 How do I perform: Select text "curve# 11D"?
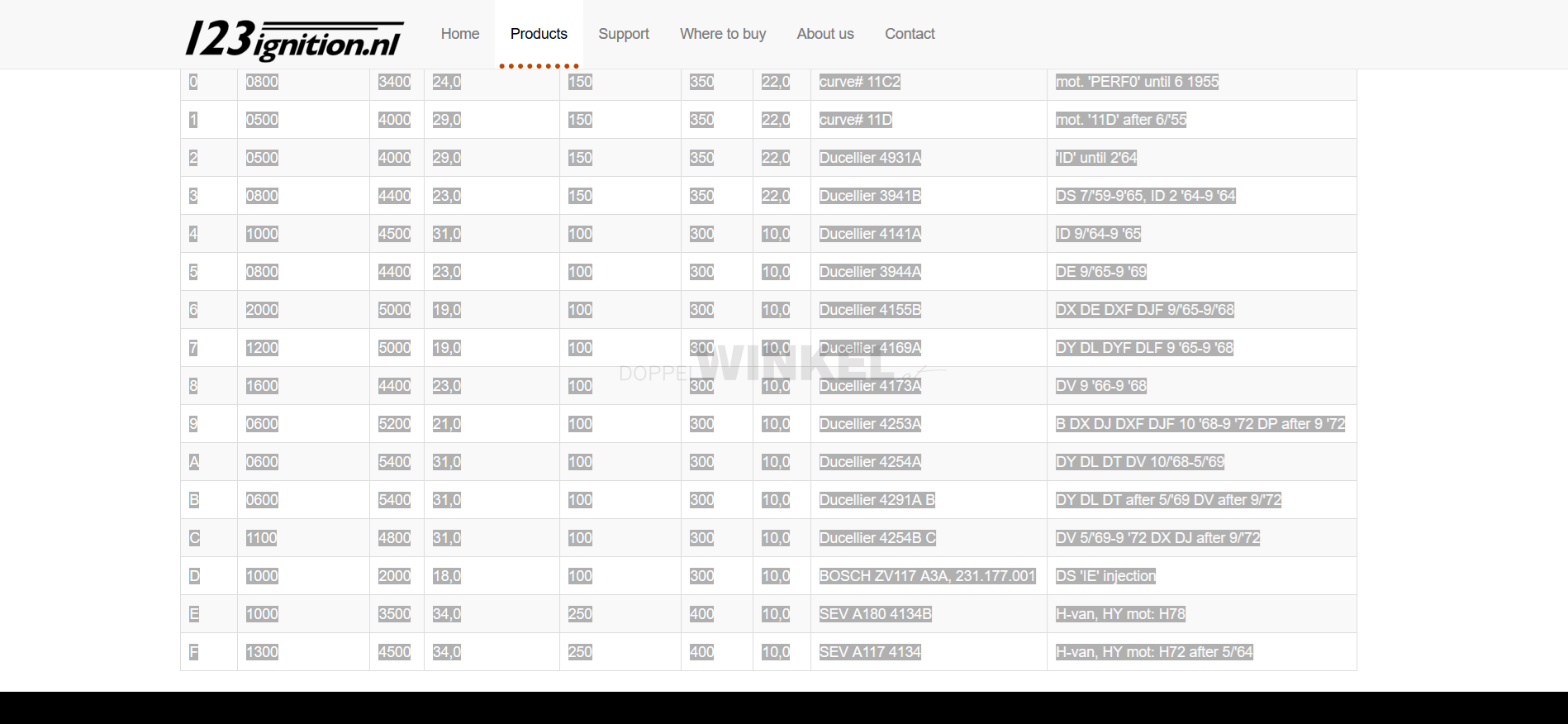[856, 120]
